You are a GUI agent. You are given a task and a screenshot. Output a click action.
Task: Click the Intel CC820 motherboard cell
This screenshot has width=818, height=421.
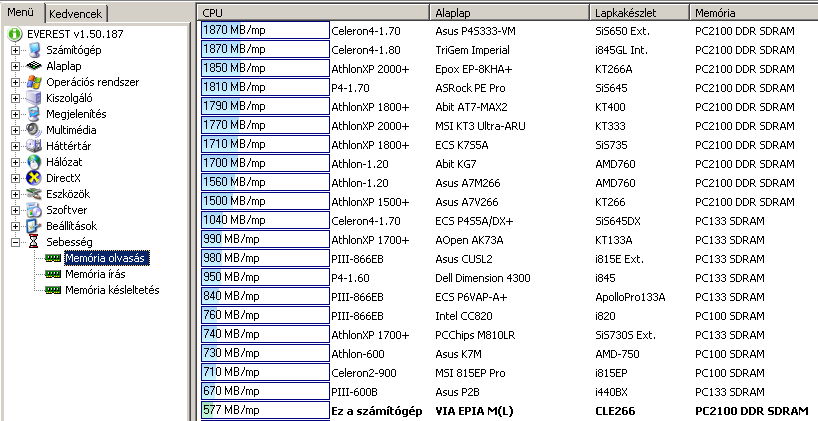(x=464, y=316)
